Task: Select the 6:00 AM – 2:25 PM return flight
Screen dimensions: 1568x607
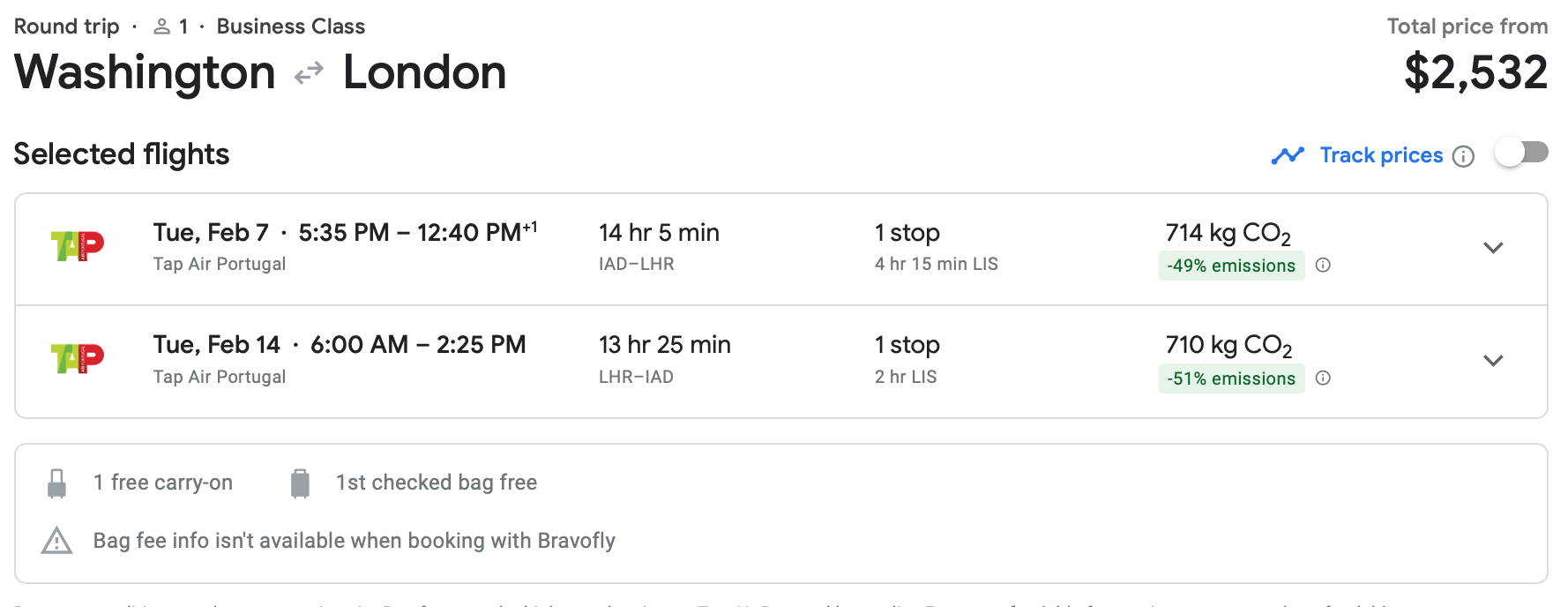Action: (417, 345)
